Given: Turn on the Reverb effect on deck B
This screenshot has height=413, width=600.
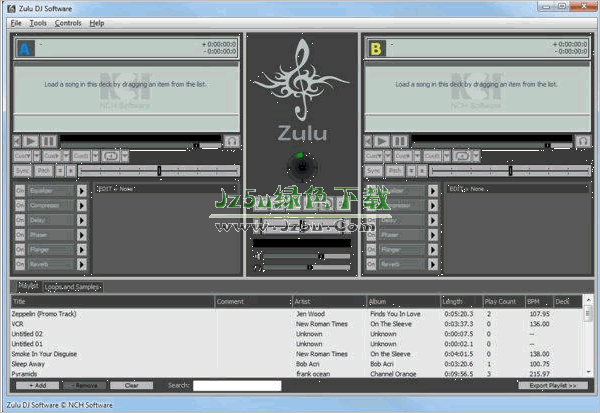Looking at the screenshot, I should coord(371,264).
